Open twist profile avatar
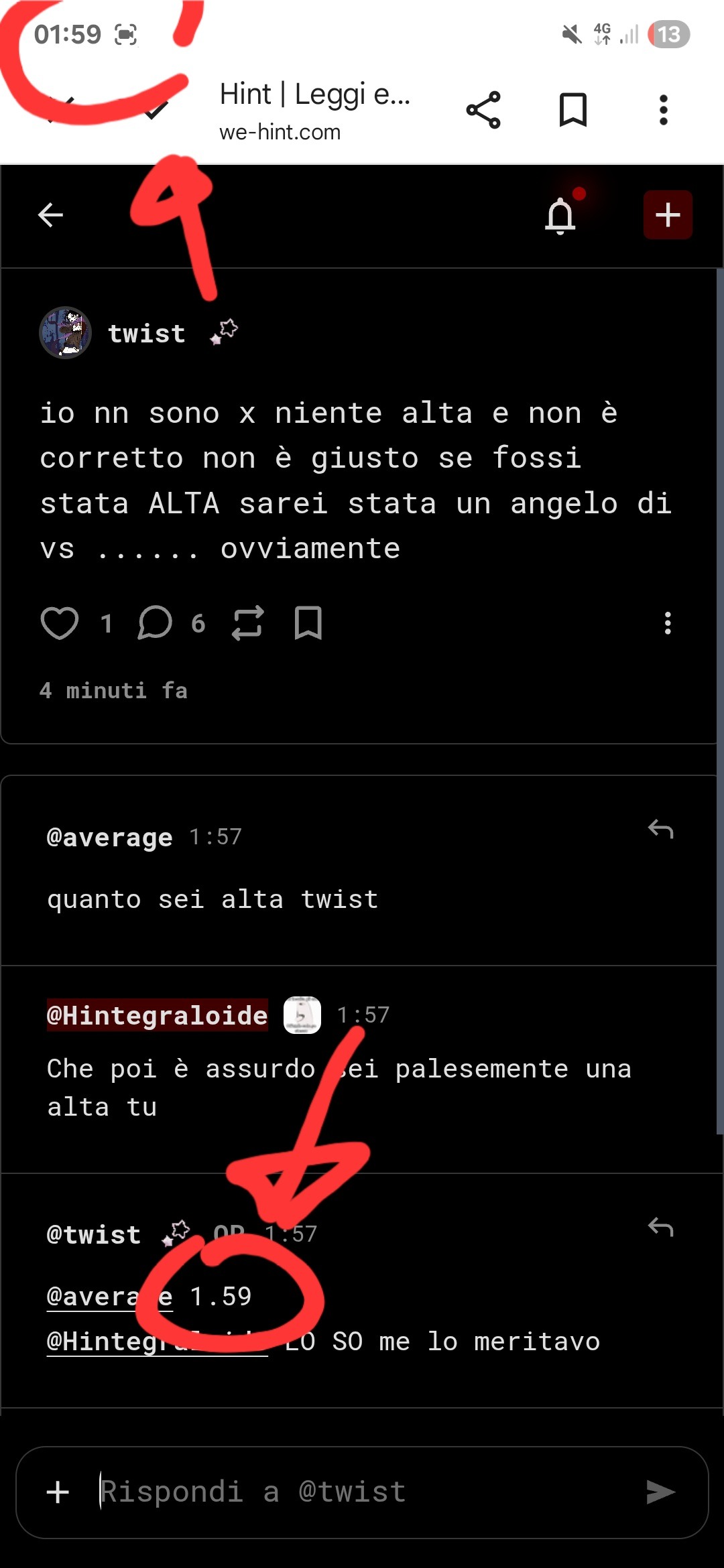The height and width of the screenshot is (1568, 724). pos(65,333)
